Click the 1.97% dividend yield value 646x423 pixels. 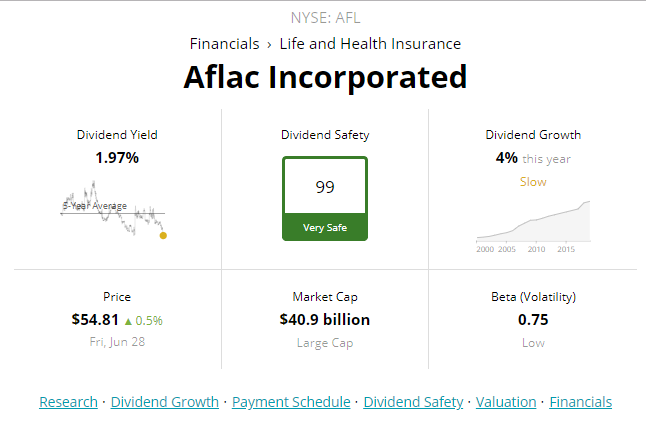pyautogui.click(x=117, y=157)
